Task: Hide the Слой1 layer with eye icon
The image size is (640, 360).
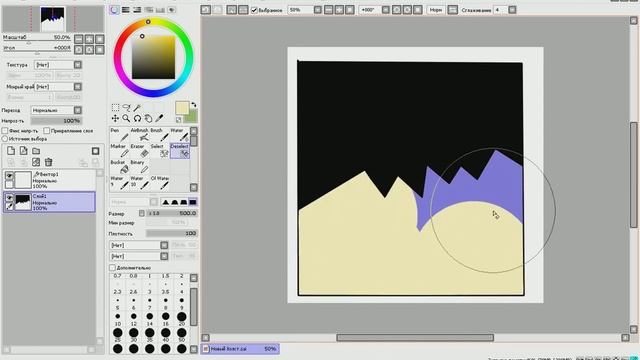Action: 9,198
